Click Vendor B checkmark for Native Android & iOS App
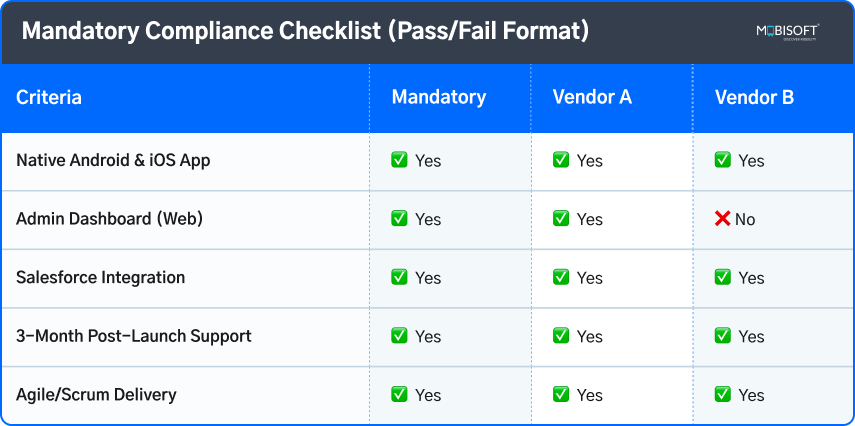 [723, 160]
